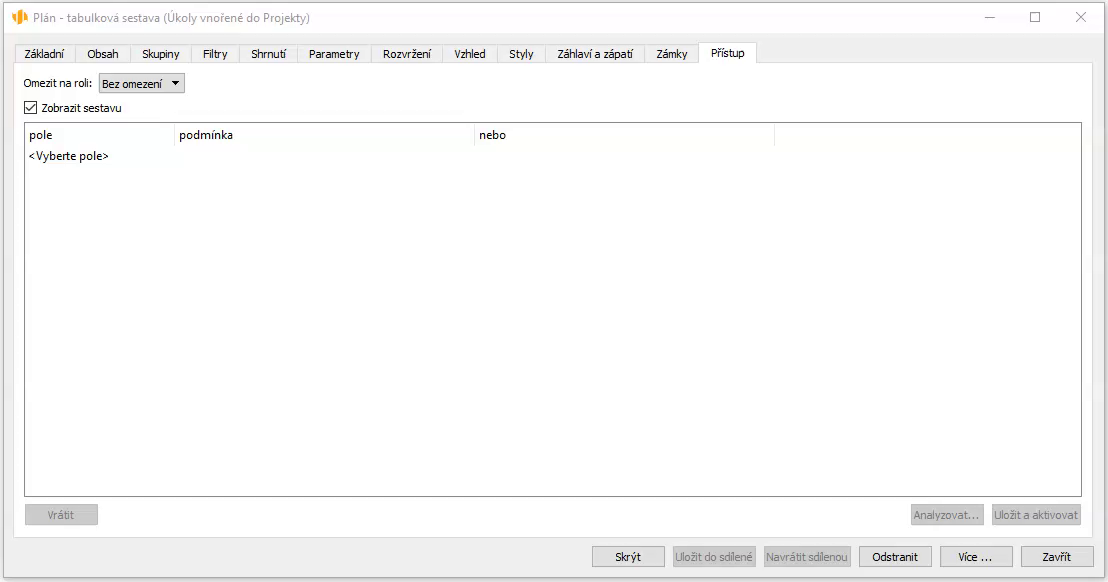
Task: Uncheck the Zobrazit sestavu checkbox
Action: click(x=30, y=108)
